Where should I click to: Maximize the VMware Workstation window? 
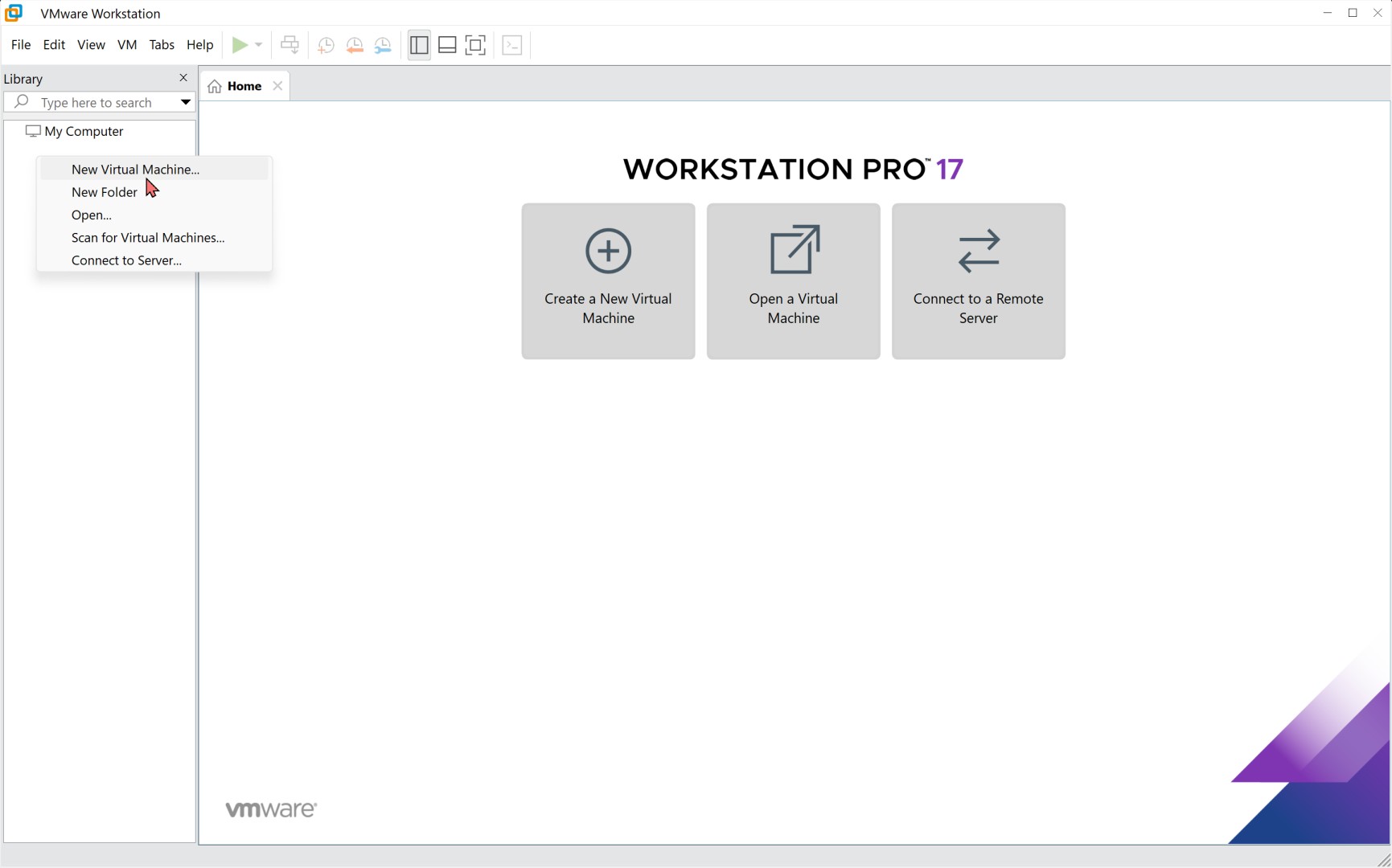pos(1353,13)
